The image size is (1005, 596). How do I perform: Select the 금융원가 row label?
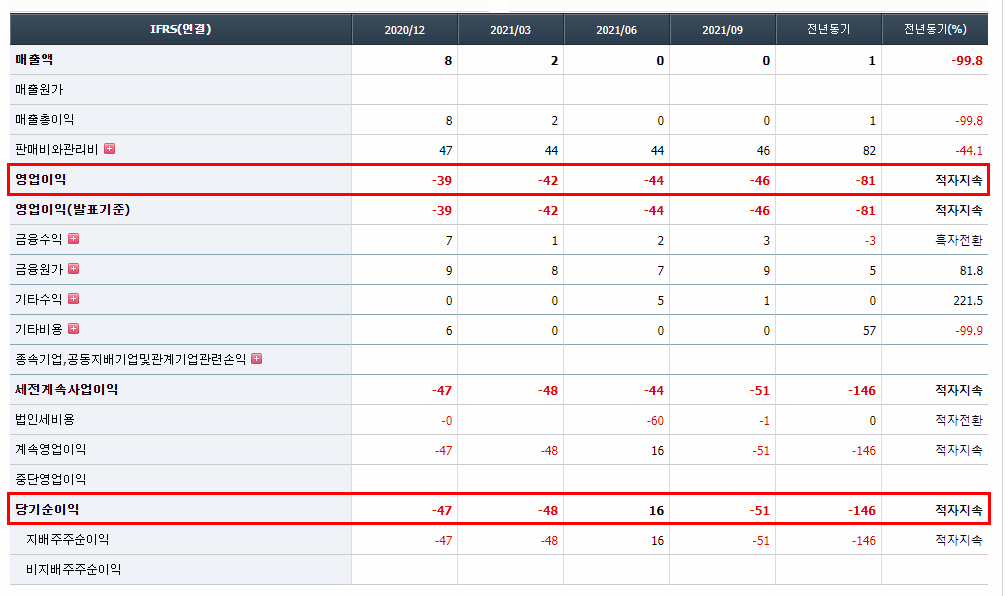click(38, 270)
